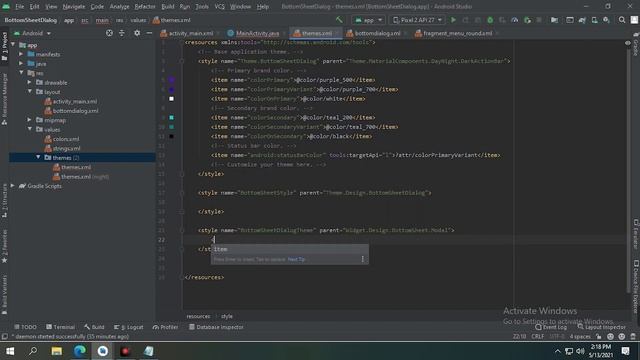Image resolution: width=640 pixels, height=360 pixels.
Task: Click the 'style' breadcrumb below the editor
Action: click(227, 316)
